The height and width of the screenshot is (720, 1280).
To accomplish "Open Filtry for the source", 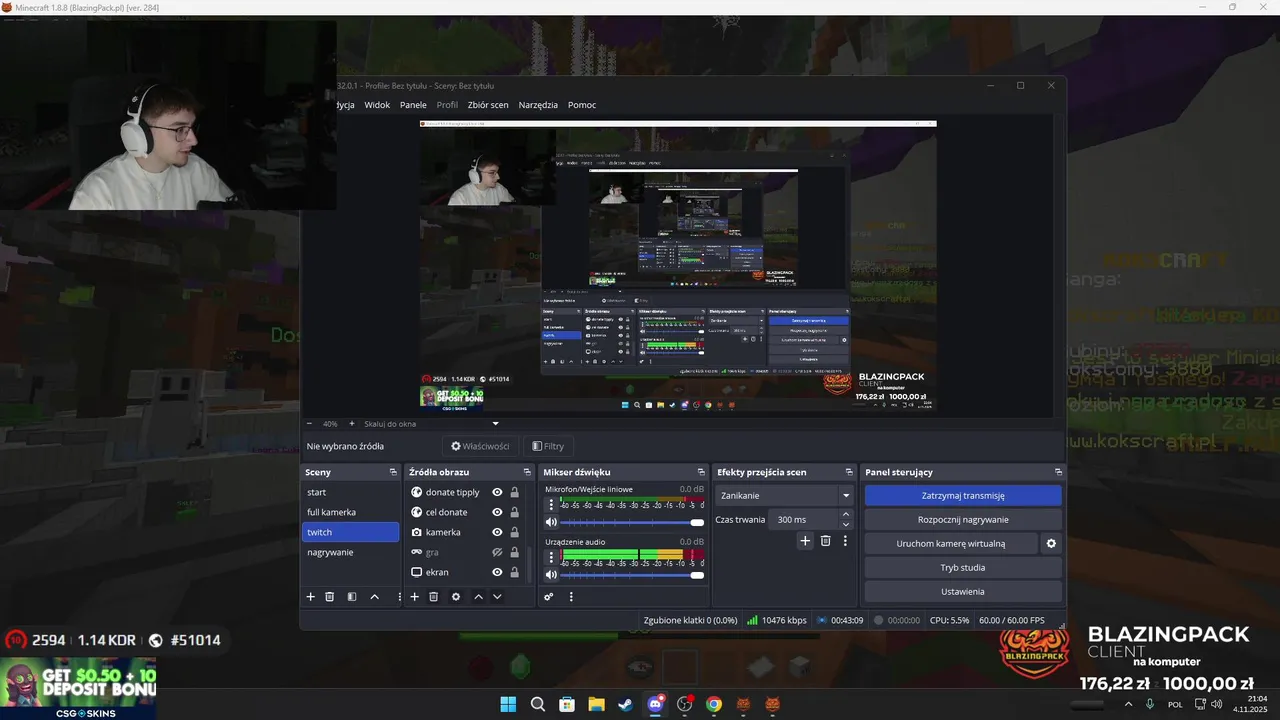I will tap(548, 446).
